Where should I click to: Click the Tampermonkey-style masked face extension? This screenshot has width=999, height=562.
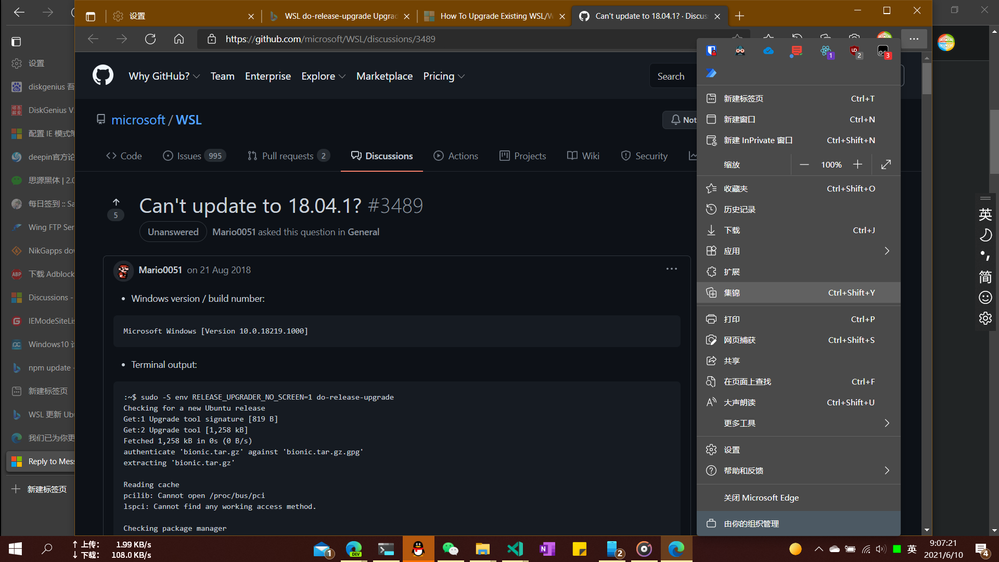pos(740,50)
